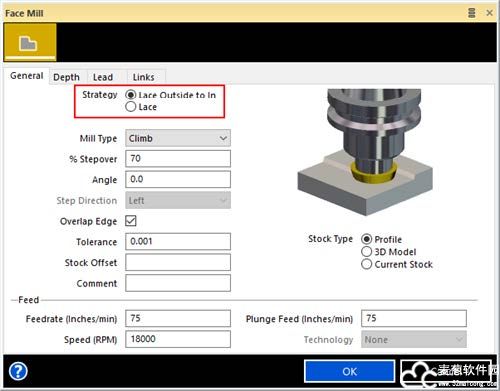Screen dimensions: 500x391
Task: Click the Speed (RPM) field
Action: tap(178, 339)
